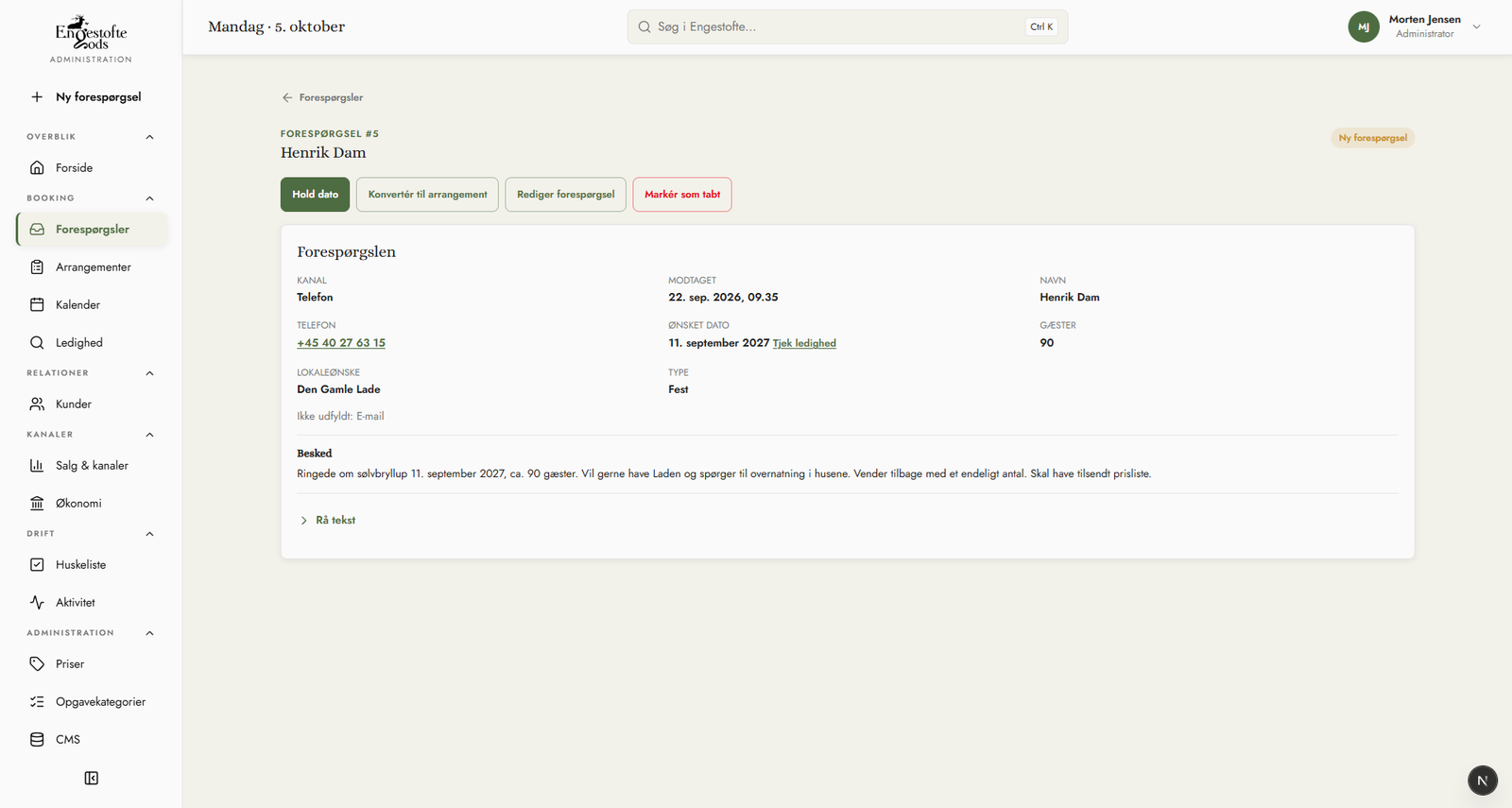Image resolution: width=1512 pixels, height=808 pixels.
Task: Expand the Rå tekst disclosure
Action: (x=327, y=520)
